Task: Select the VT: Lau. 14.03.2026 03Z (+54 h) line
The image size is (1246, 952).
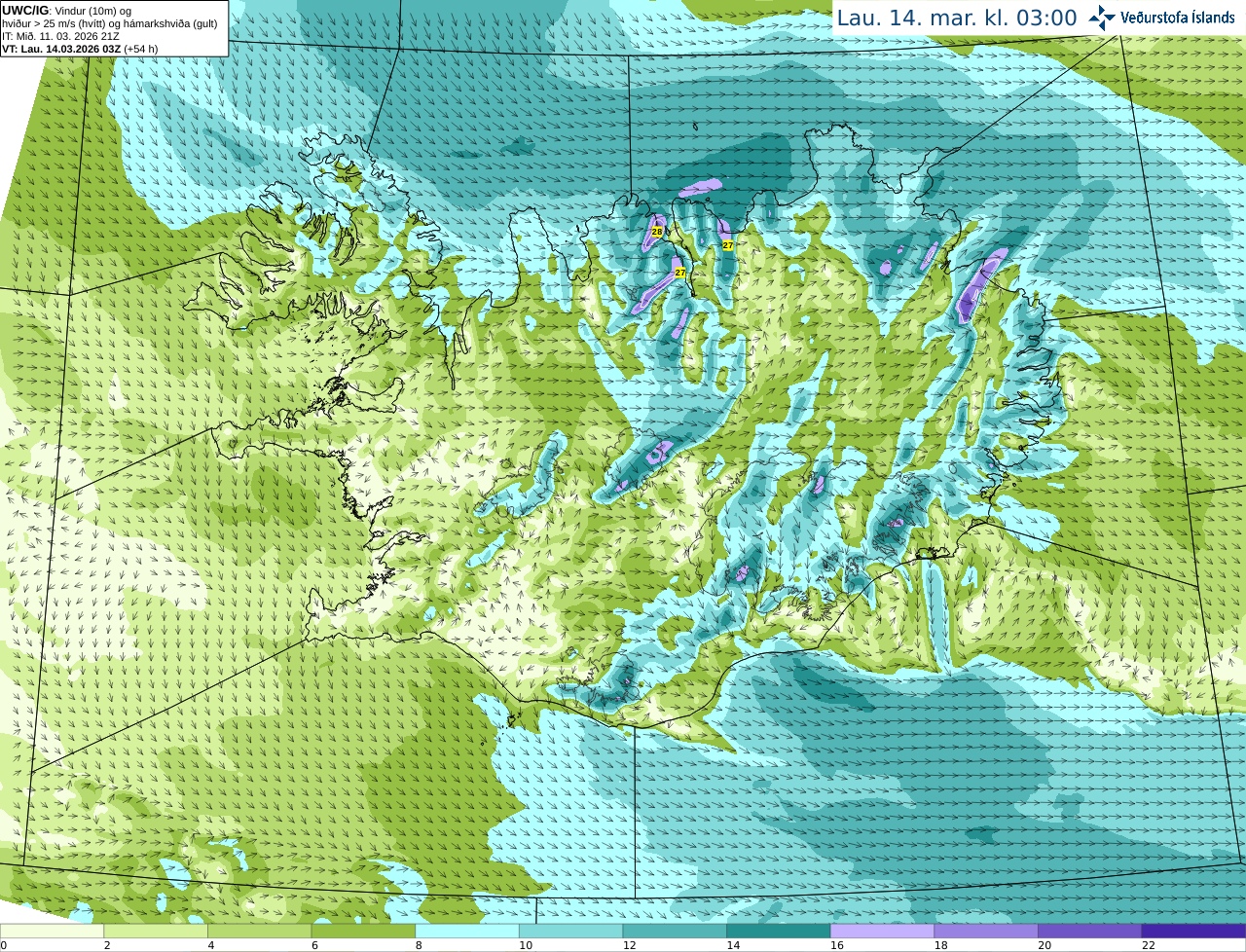Action: [x=80, y=49]
